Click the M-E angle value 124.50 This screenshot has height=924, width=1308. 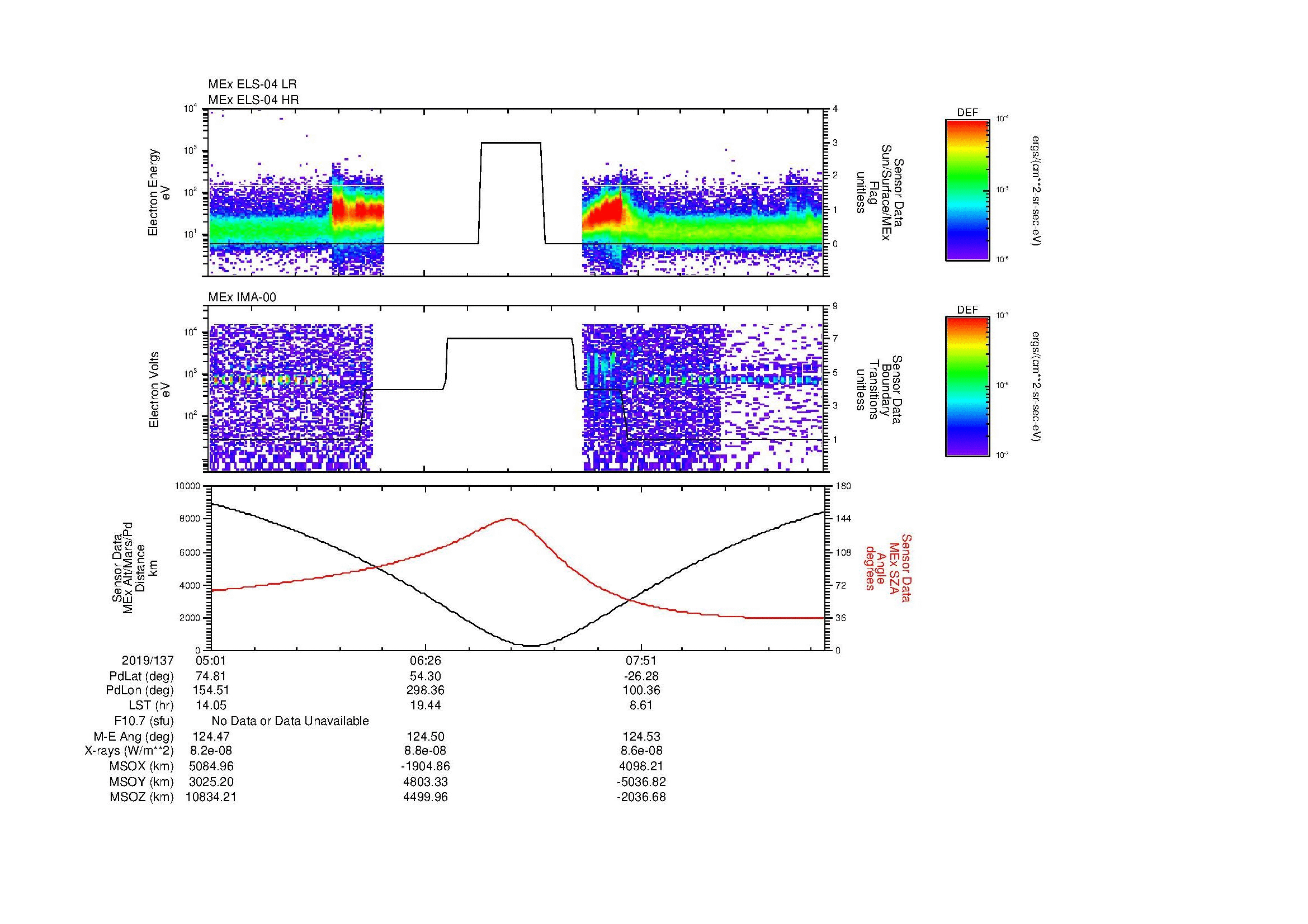point(426,737)
